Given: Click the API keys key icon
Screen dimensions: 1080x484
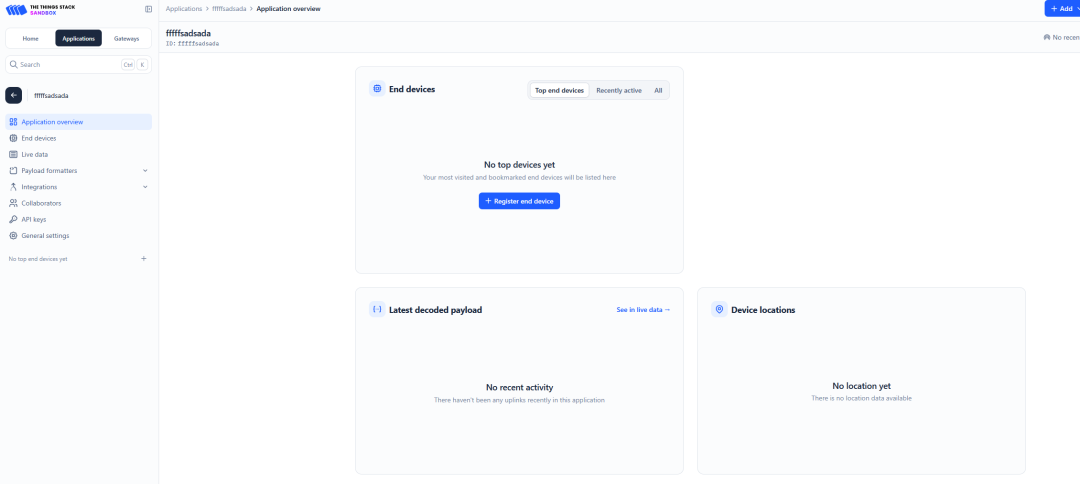Looking at the screenshot, I should (x=13, y=219).
